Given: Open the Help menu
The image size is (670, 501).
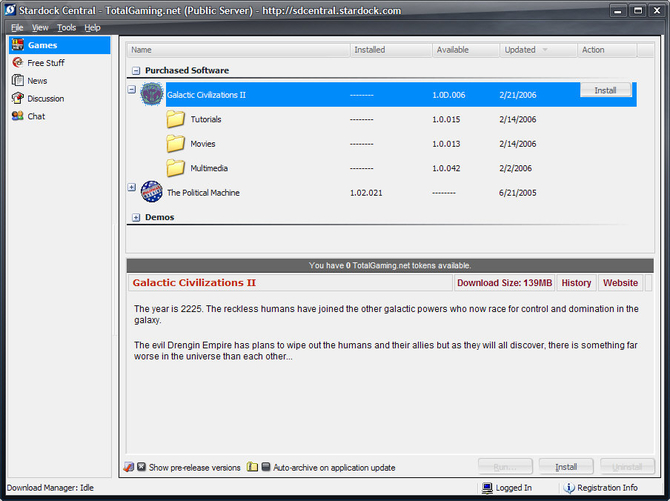Looking at the screenshot, I should pyautogui.click(x=92, y=28).
